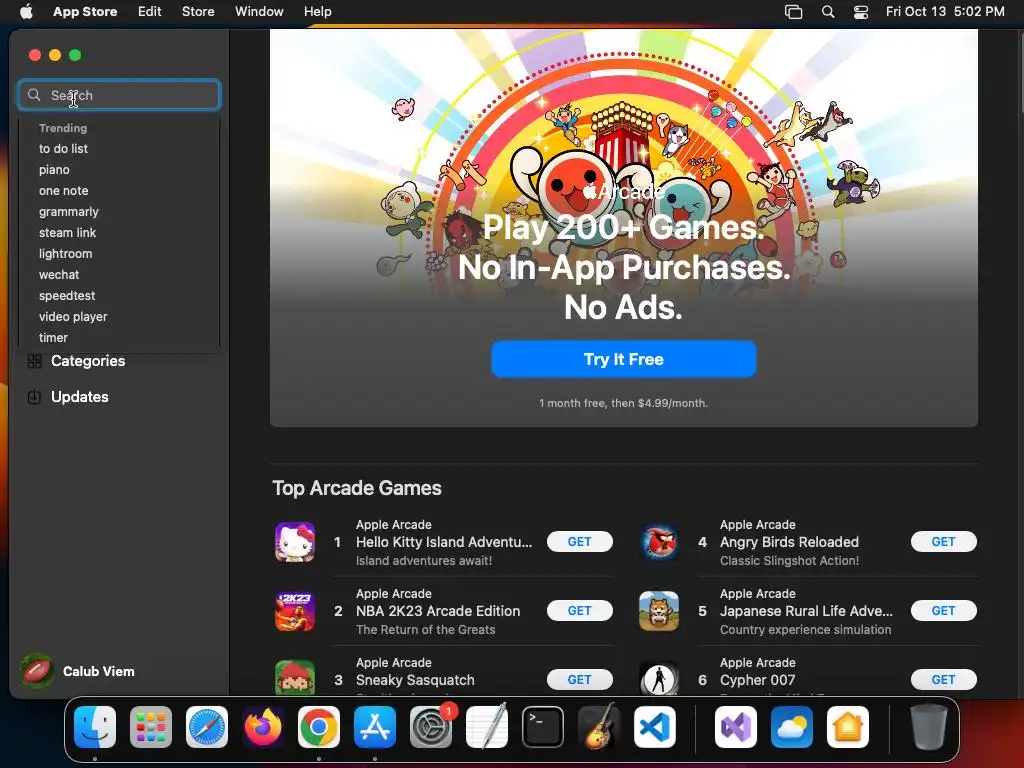Get Japanese Rural Life Adventure
Image resolution: width=1024 pixels, height=768 pixels.
pyautogui.click(x=944, y=611)
